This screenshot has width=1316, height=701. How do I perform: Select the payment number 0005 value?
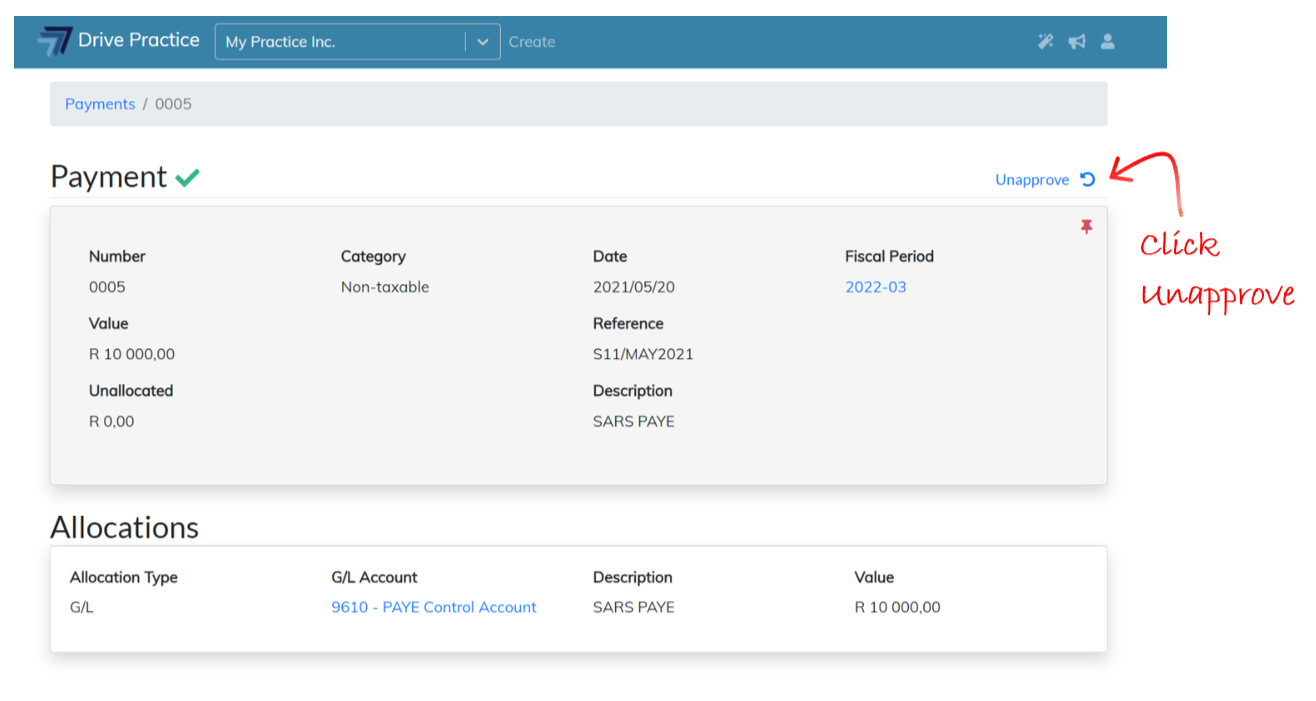coord(107,287)
